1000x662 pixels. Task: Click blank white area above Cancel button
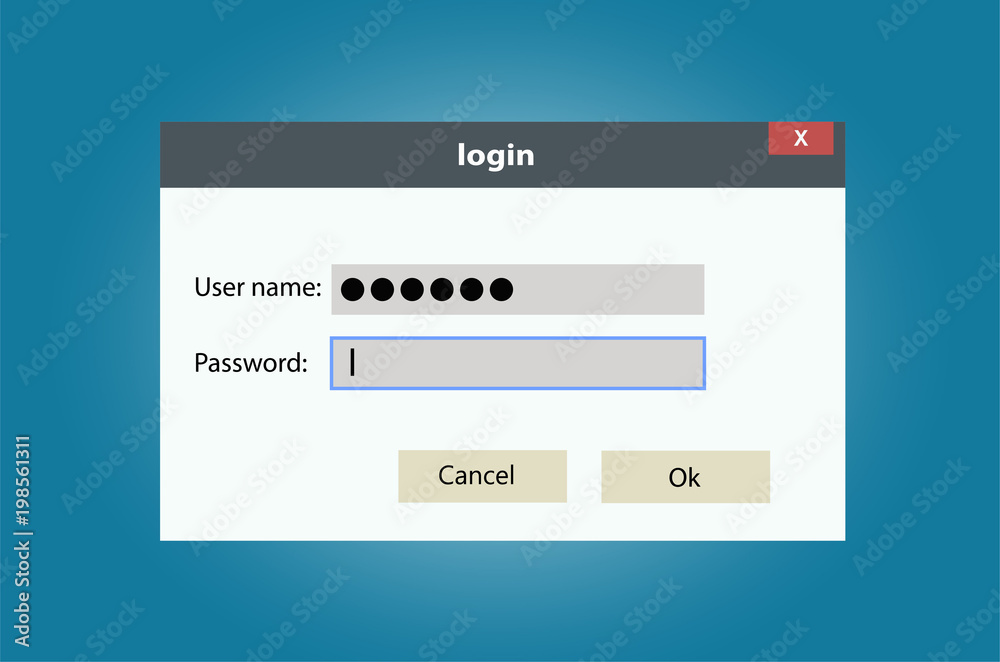pos(482,421)
